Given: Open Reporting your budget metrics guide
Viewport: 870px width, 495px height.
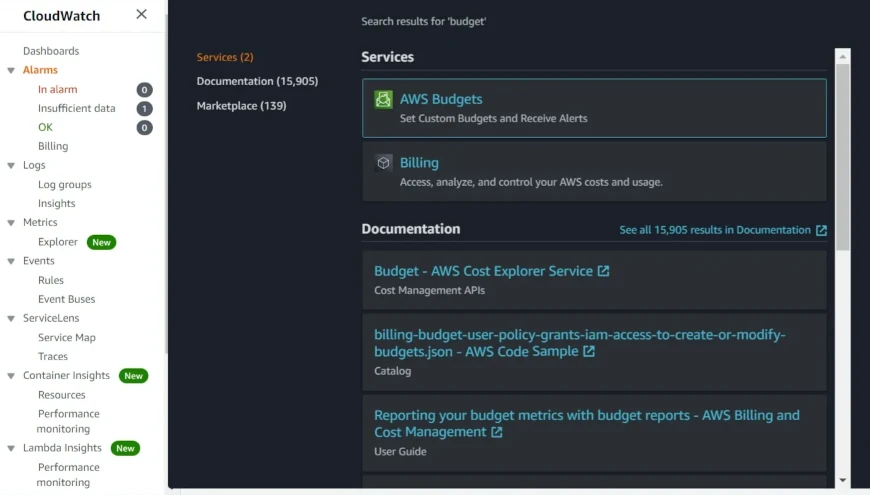Looking at the screenshot, I should [586, 423].
